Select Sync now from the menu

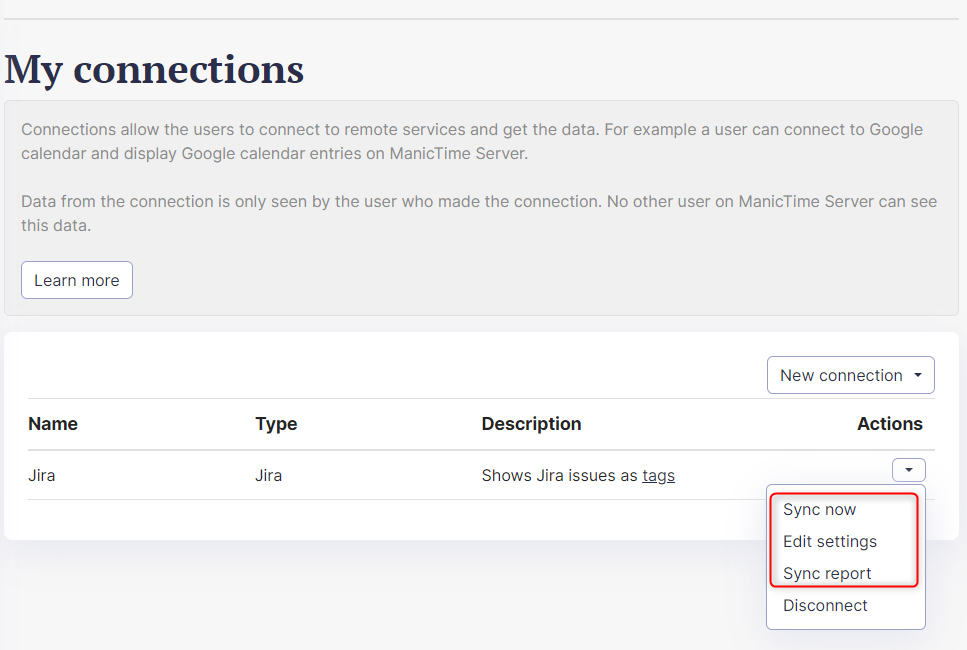click(819, 510)
